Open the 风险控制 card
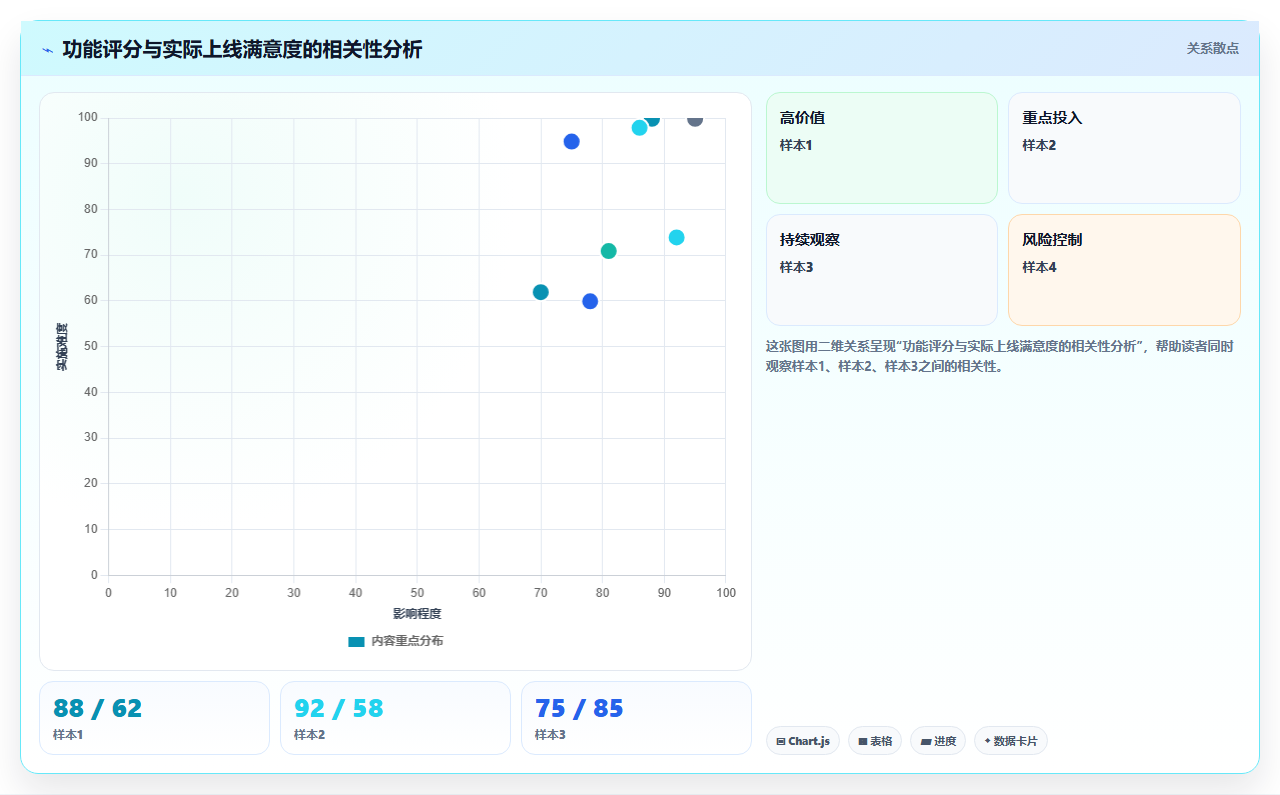Screen dimensions: 1280x795 click(1124, 270)
